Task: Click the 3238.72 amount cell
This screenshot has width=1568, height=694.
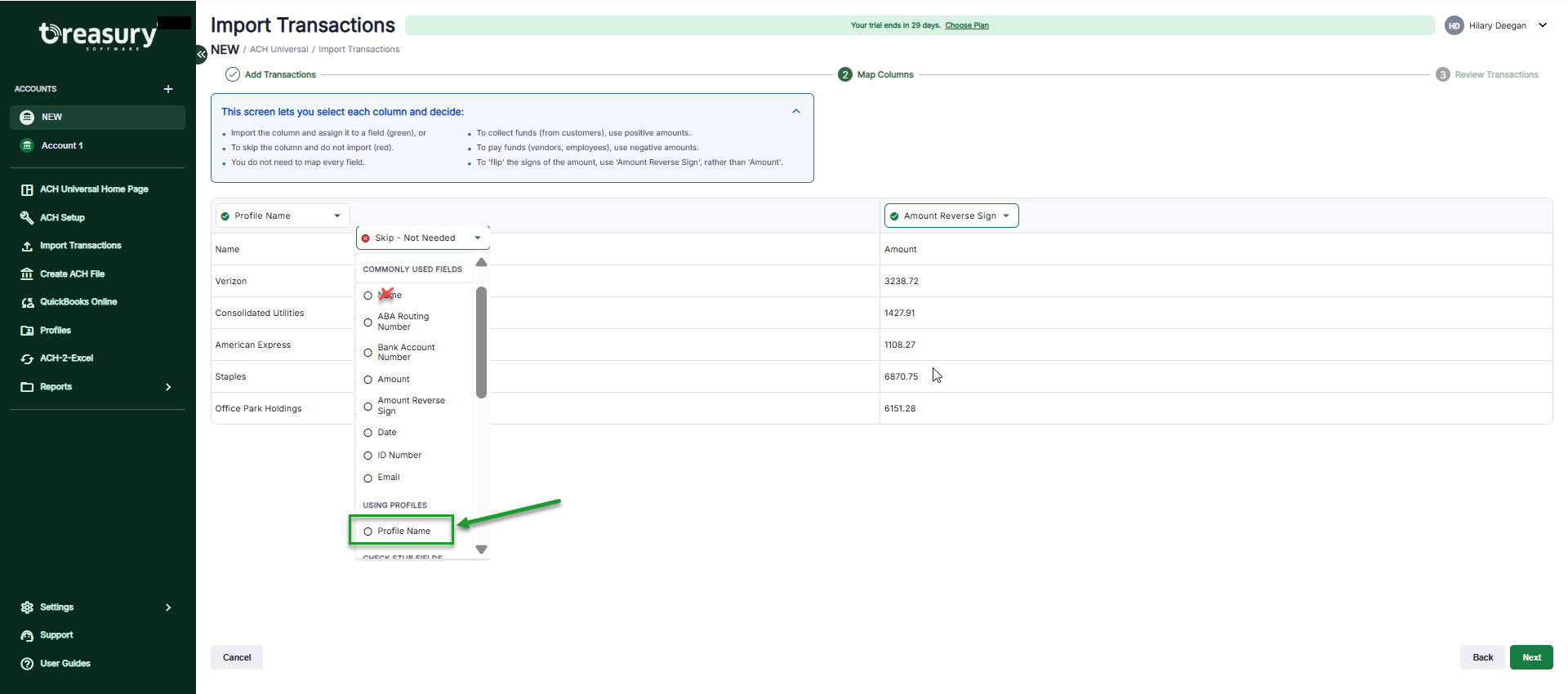Action: [x=902, y=281]
